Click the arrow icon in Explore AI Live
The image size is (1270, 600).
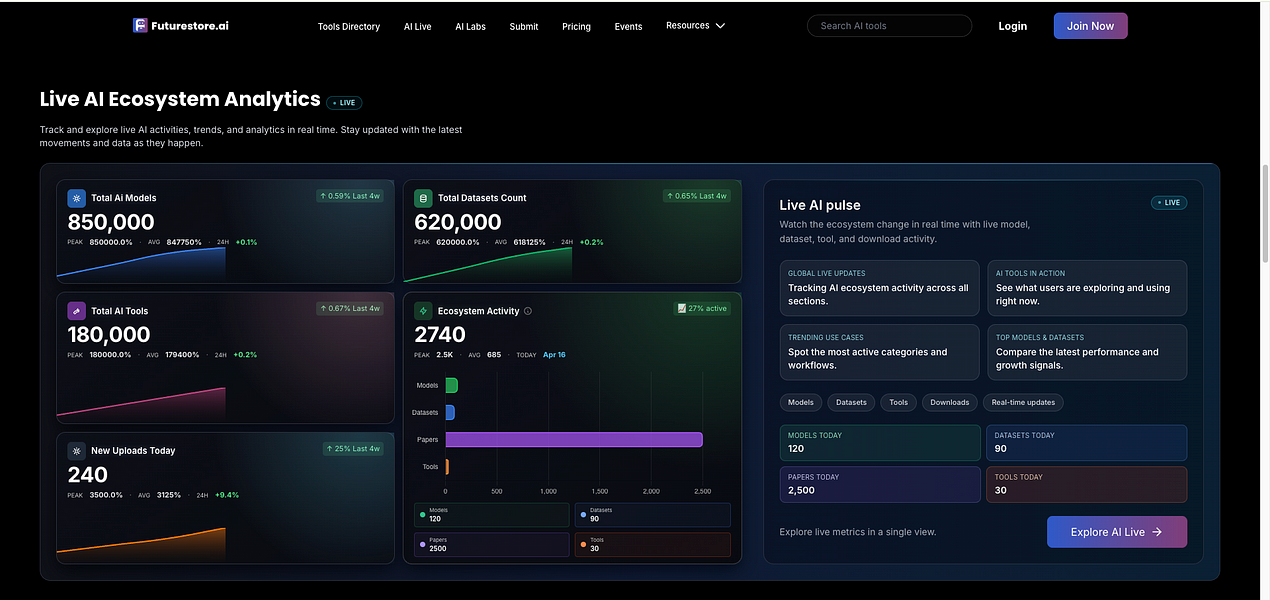pos(1157,532)
